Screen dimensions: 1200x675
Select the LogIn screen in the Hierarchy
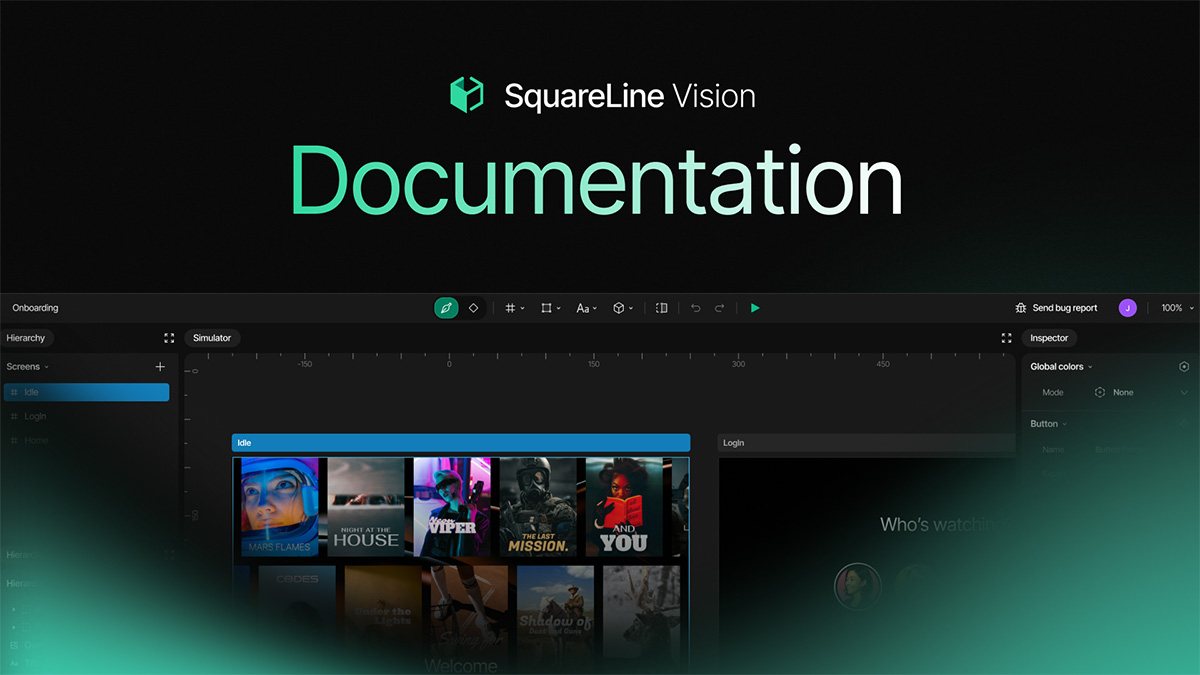tap(35, 416)
